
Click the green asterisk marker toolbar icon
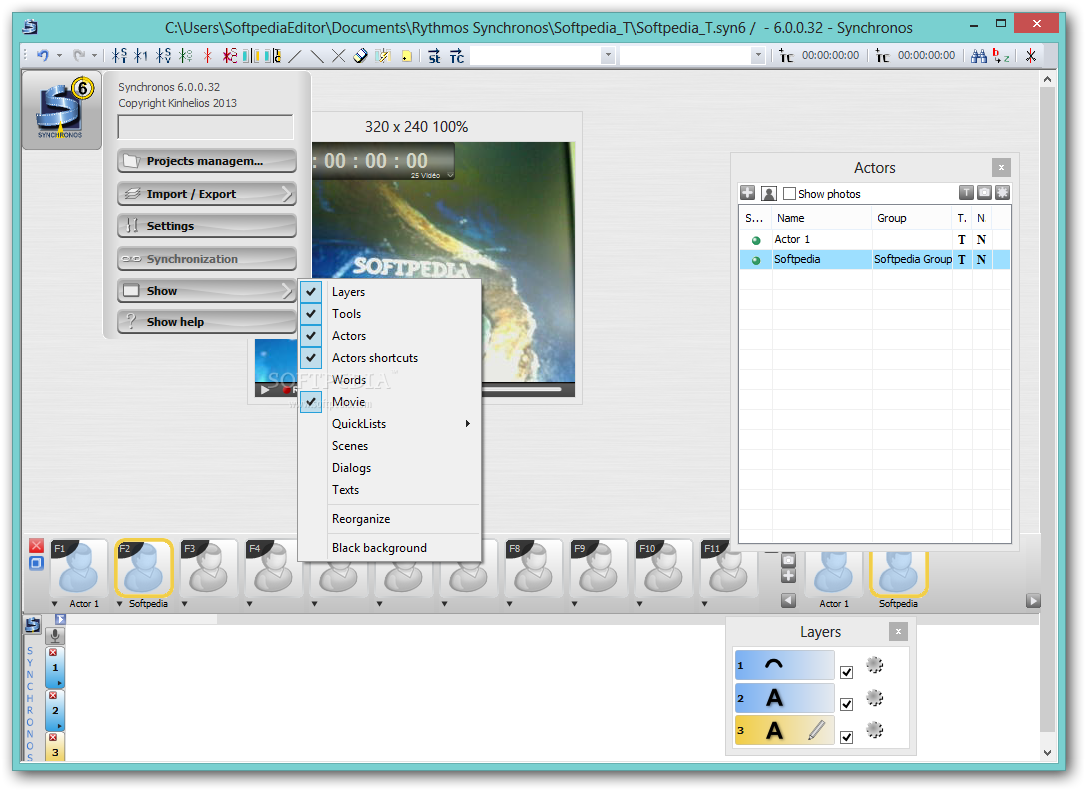coord(186,56)
